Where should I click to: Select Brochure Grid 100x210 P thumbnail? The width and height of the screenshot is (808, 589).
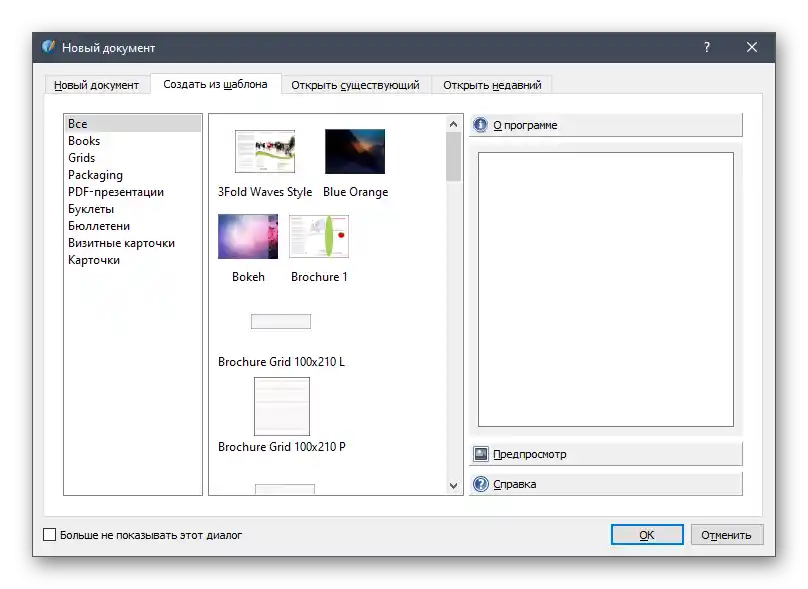click(282, 406)
